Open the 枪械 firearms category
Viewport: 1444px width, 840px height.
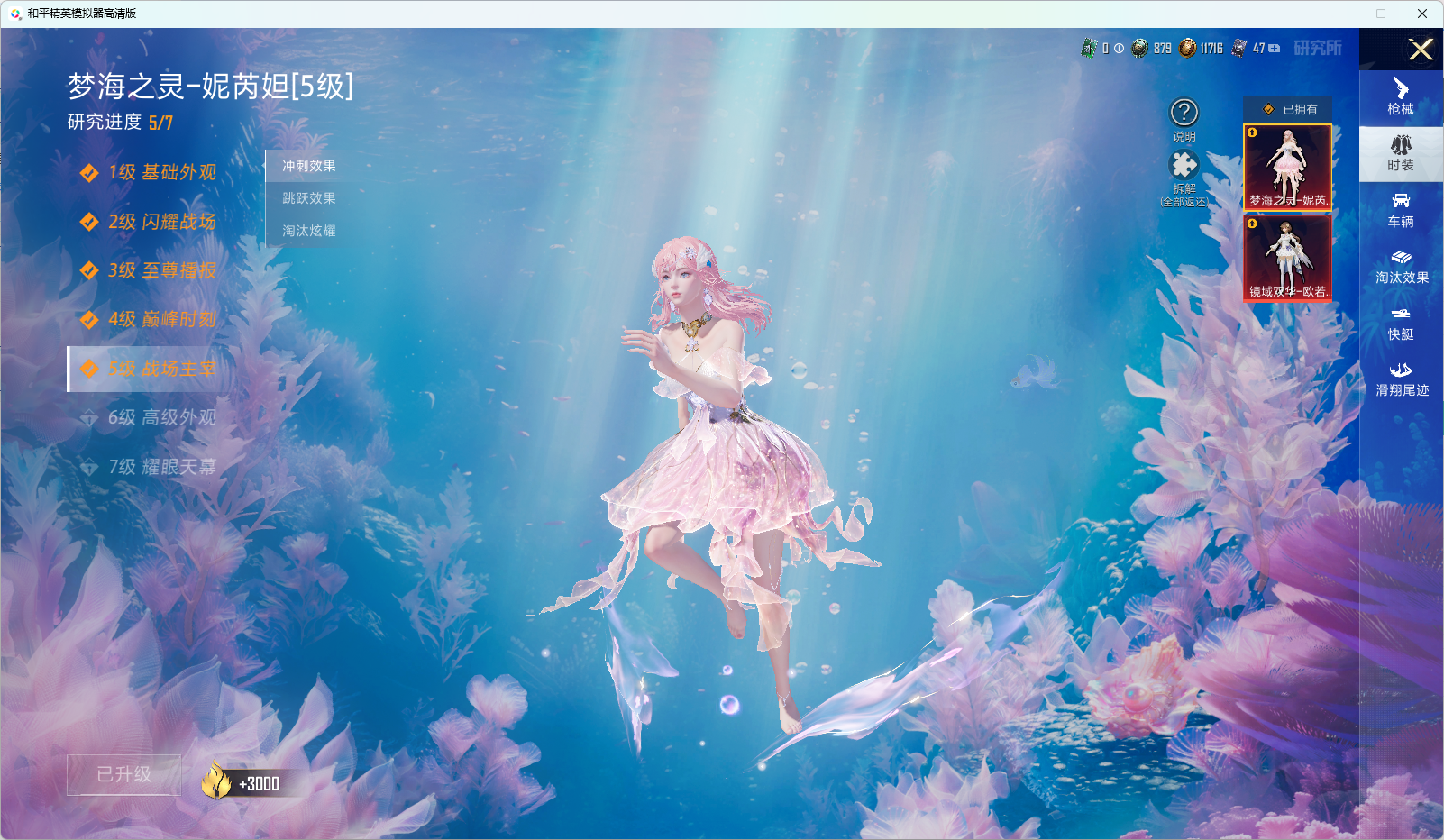pyautogui.click(x=1401, y=97)
